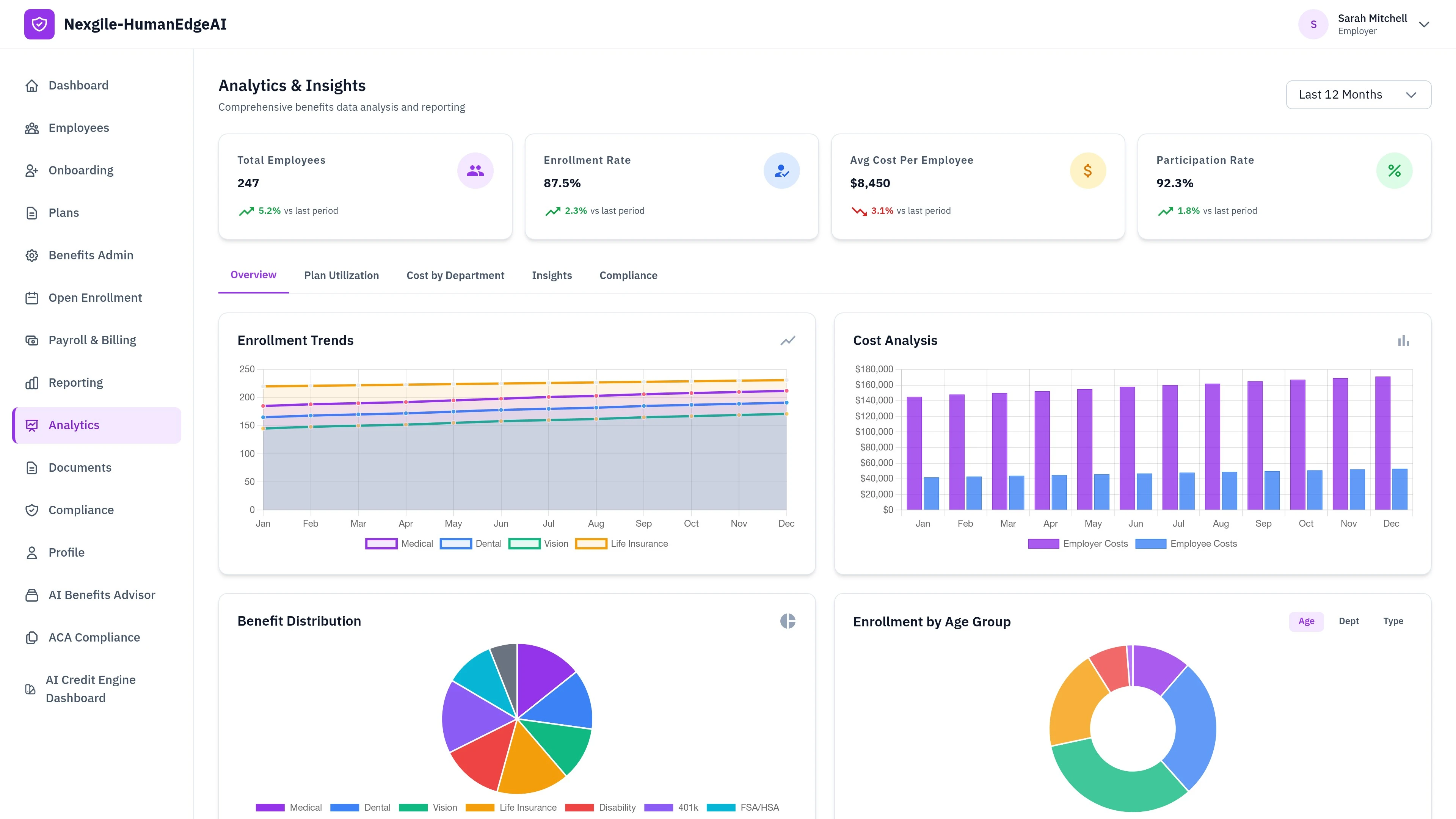Screen dimensions: 1456x819
Task: Switch age group chart view to Dept
Action: pyautogui.click(x=1349, y=621)
